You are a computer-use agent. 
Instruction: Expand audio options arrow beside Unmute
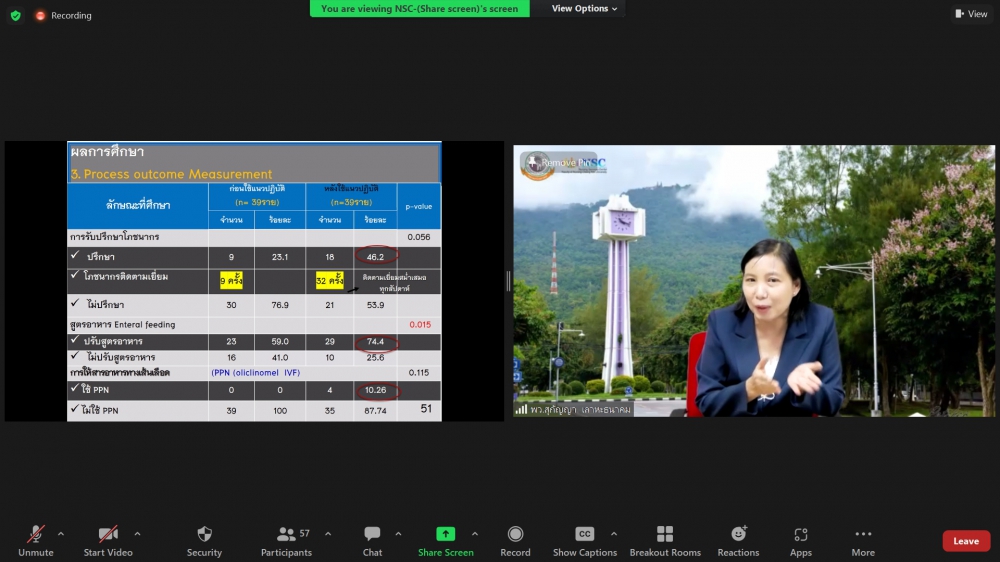pyautogui.click(x=60, y=534)
